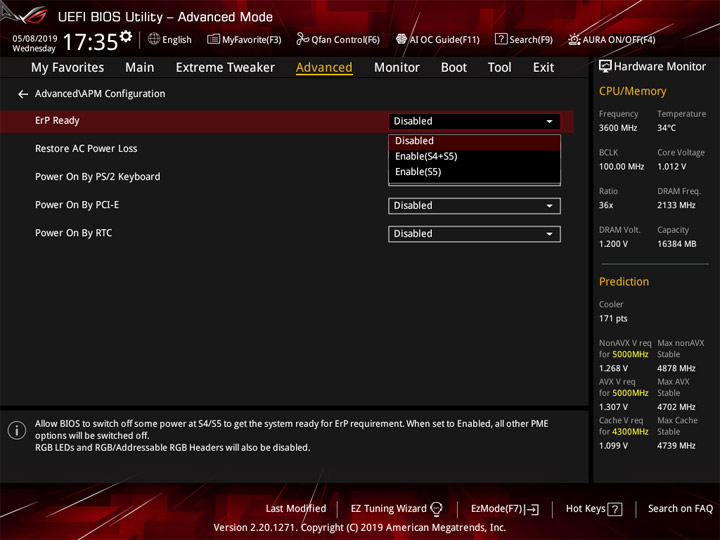This screenshot has width=720, height=540.
Task: Click Last Modified button
Action: (296, 509)
